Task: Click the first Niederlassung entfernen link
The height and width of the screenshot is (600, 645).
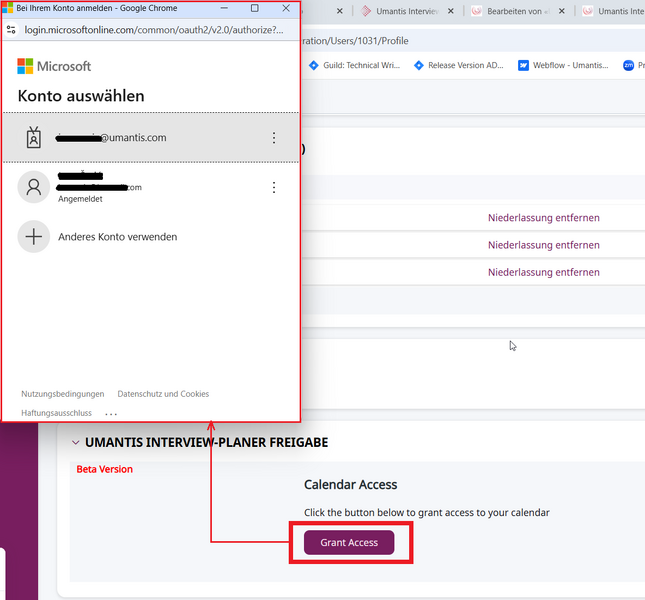Action: coord(543,218)
